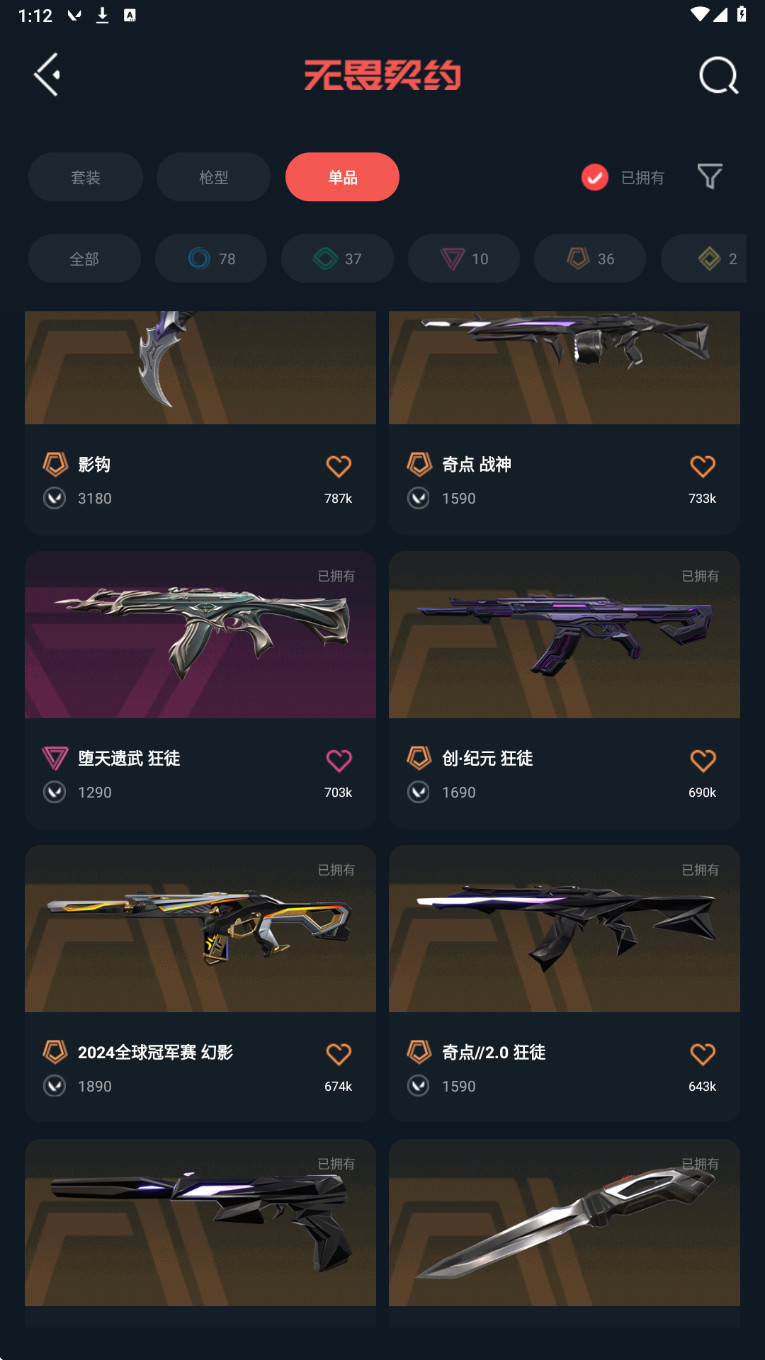765x1360 pixels.
Task: Open the 2024全球冠军赛 幻影 skin title
Action: pos(155,1052)
